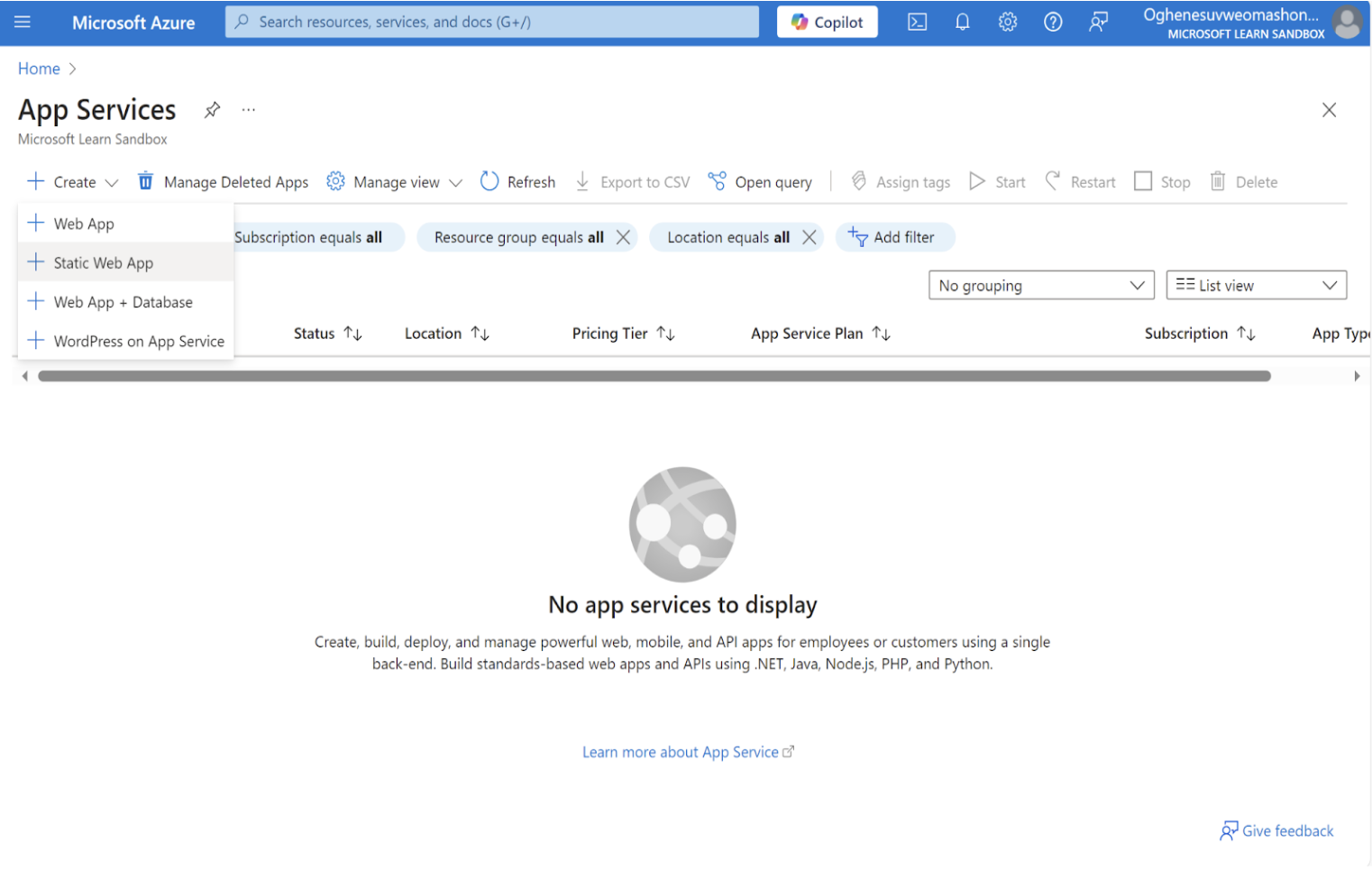1372x871 pixels.
Task: Click the Restart command
Action: click(x=1080, y=182)
